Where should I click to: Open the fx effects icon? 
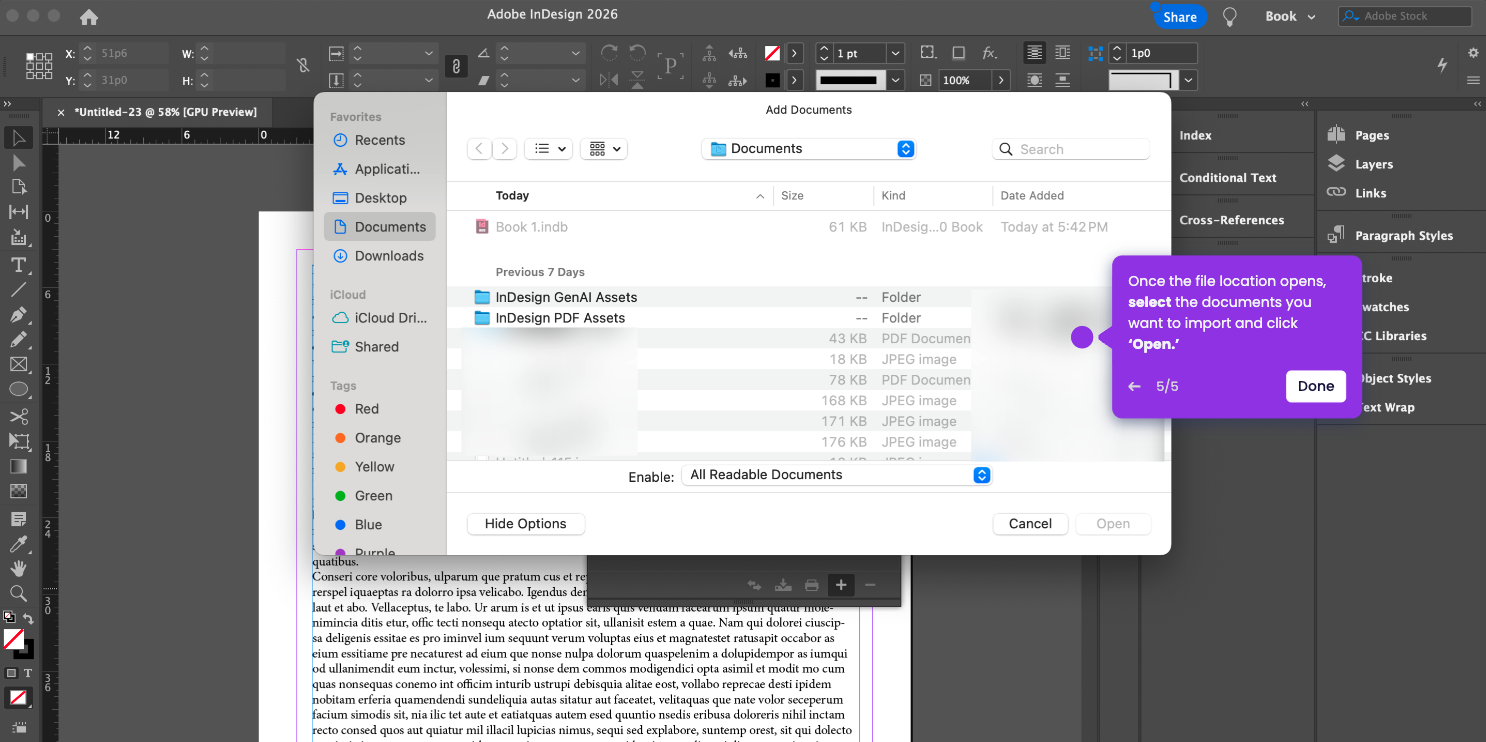coord(989,53)
